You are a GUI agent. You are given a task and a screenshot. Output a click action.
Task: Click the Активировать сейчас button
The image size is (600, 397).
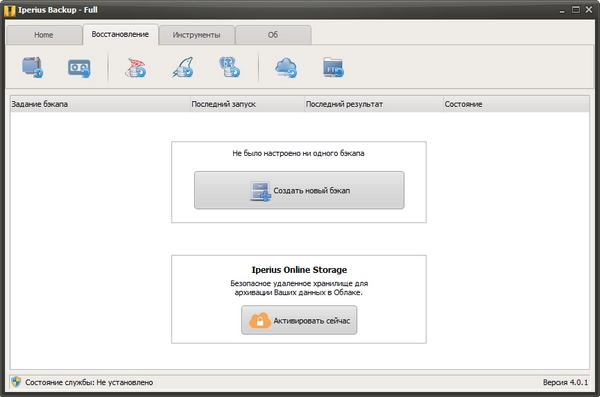(x=299, y=320)
